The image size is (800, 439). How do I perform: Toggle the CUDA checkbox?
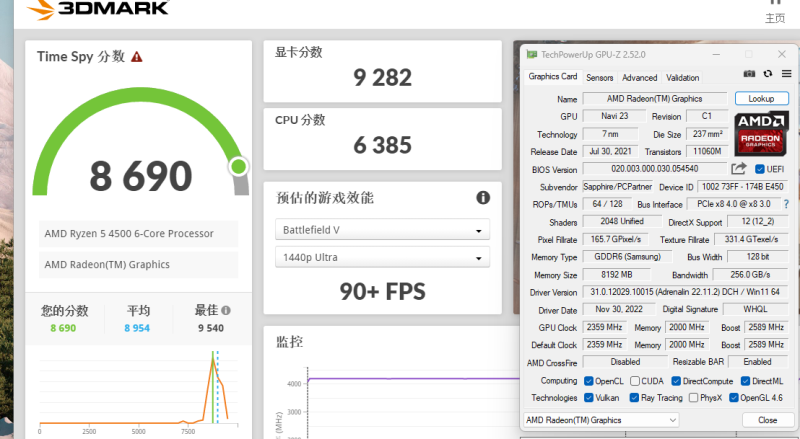point(635,381)
